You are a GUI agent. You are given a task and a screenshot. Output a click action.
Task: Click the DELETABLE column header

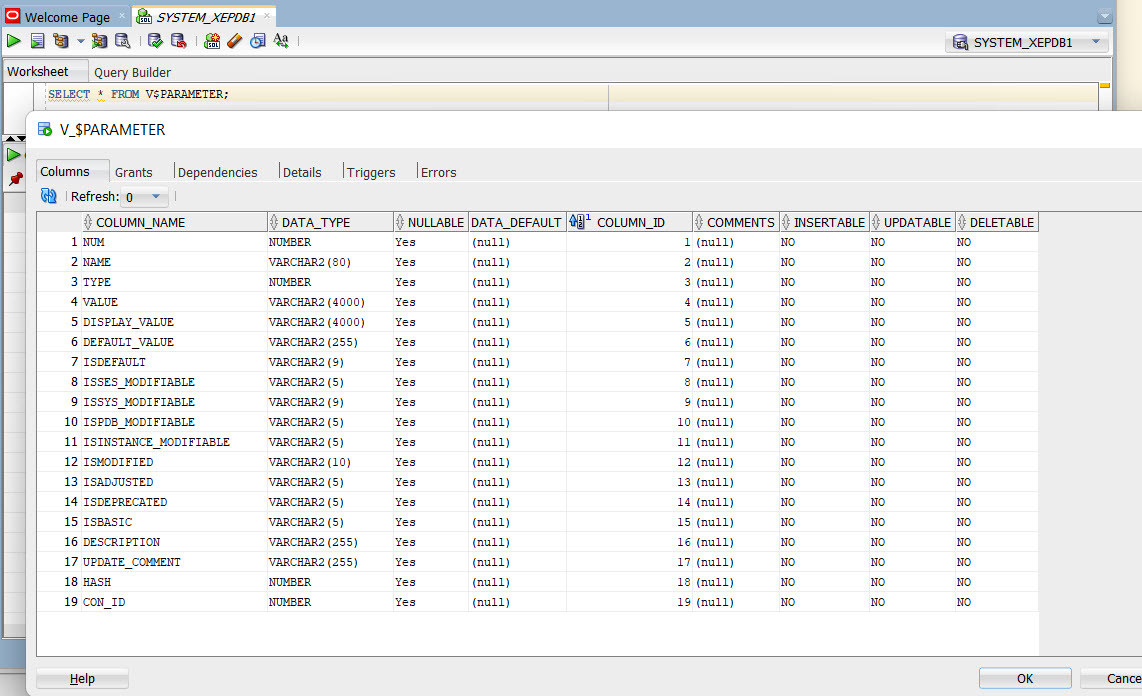[996, 222]
